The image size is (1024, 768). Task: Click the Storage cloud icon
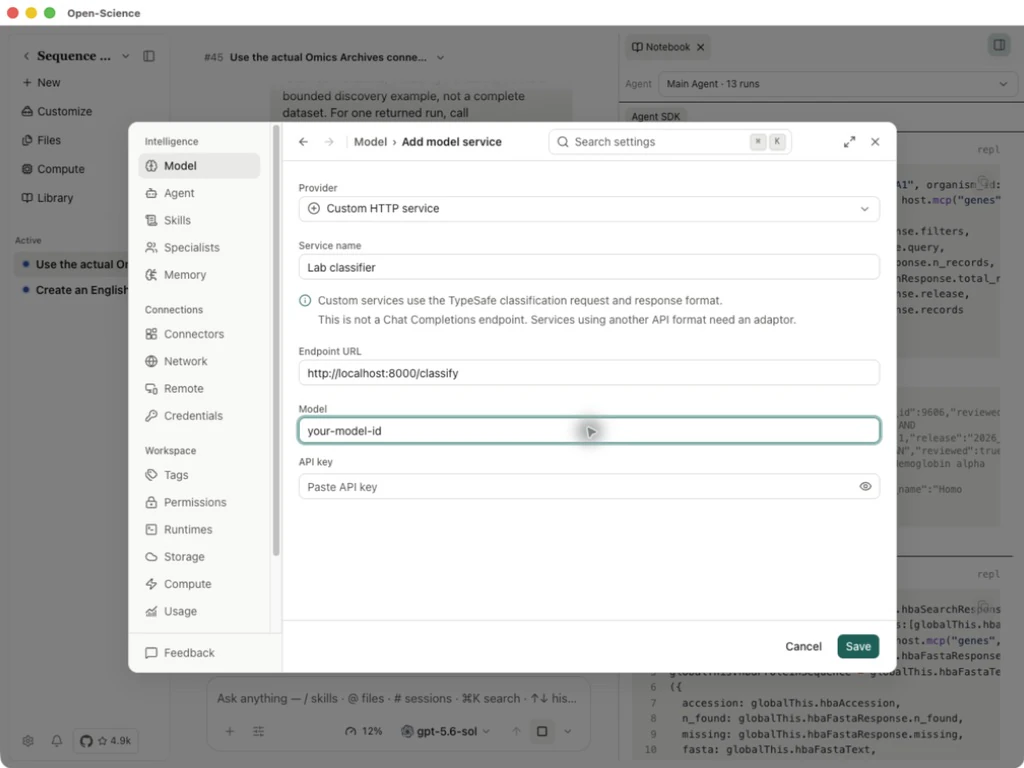click(152, 556)
